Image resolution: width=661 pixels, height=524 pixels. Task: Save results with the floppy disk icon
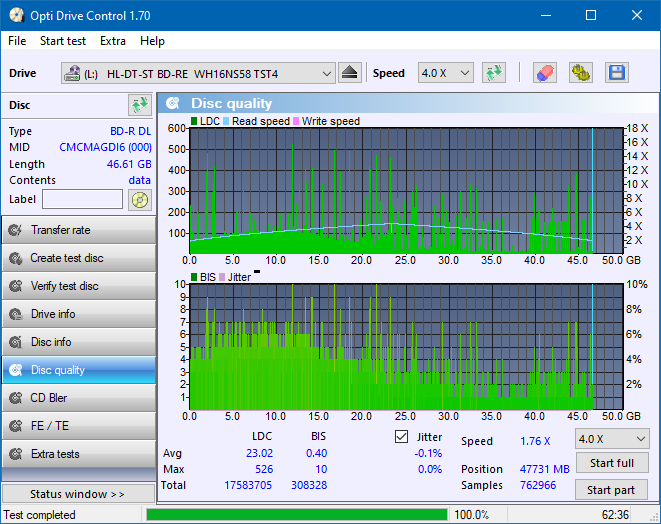click(x=617, y=73)
